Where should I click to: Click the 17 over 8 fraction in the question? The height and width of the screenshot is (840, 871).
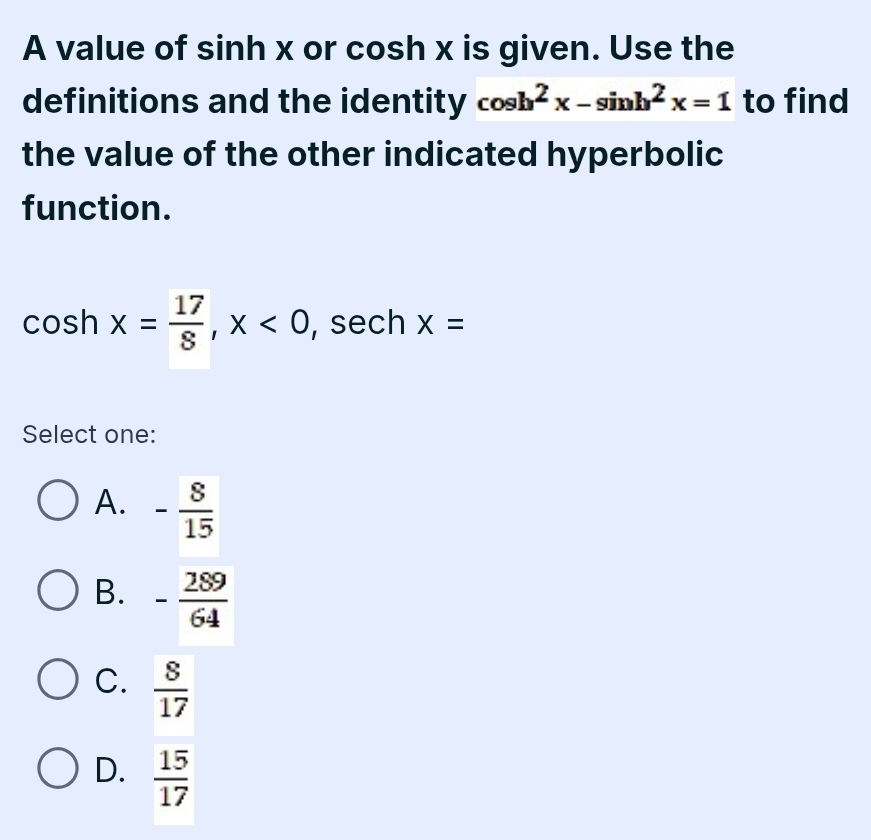point(189,324)
